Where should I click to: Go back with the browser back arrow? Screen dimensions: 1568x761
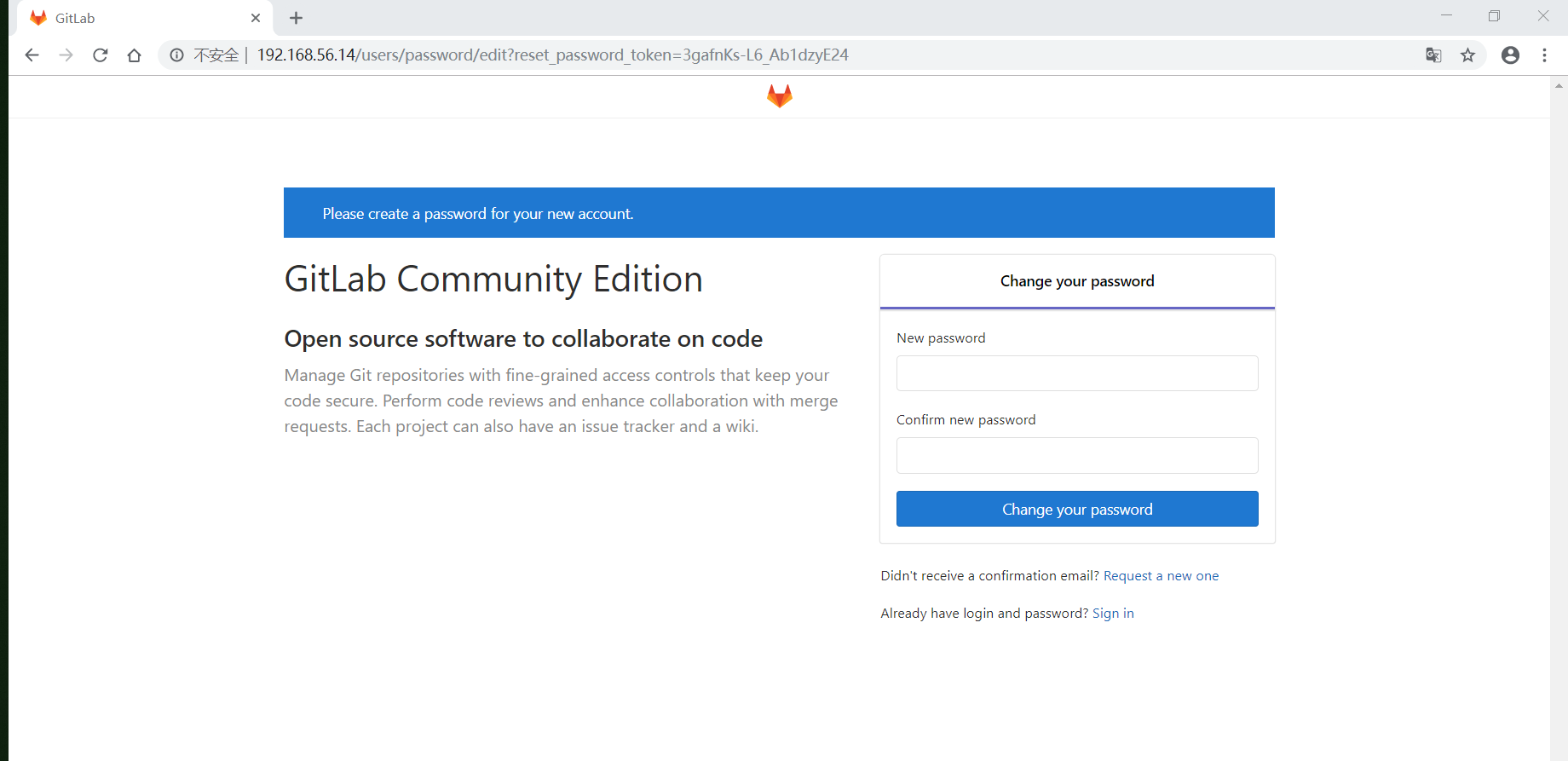point(32,55)
